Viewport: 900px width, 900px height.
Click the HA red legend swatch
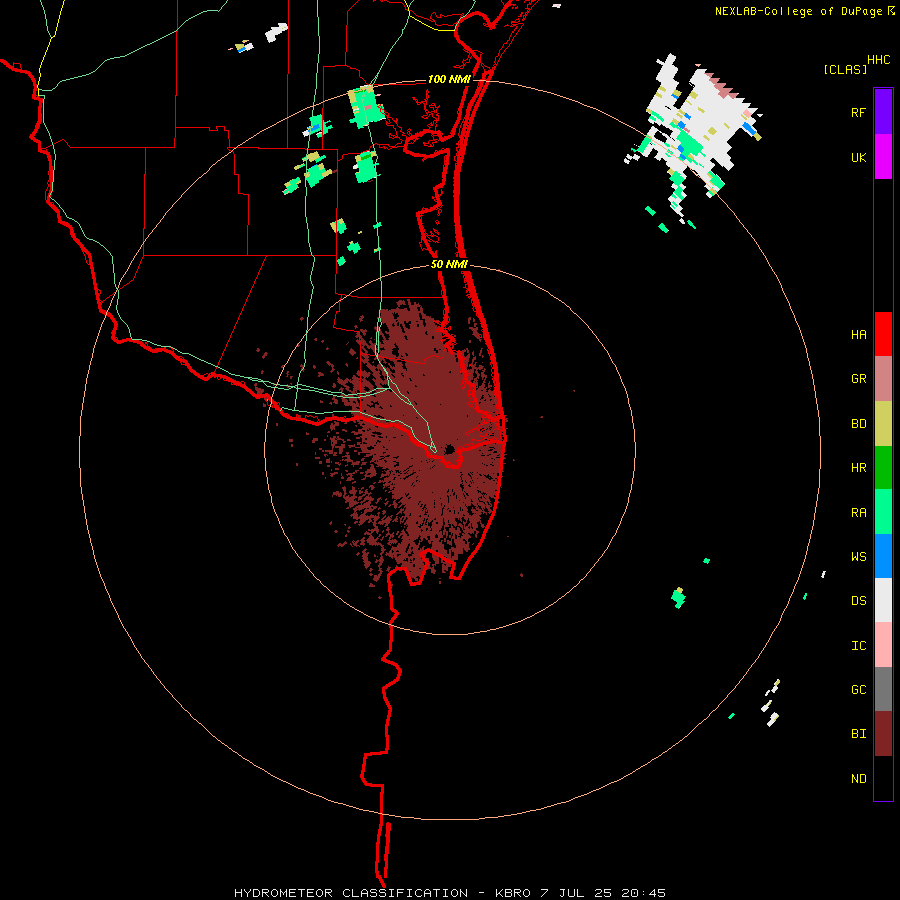tap(883, 334)
